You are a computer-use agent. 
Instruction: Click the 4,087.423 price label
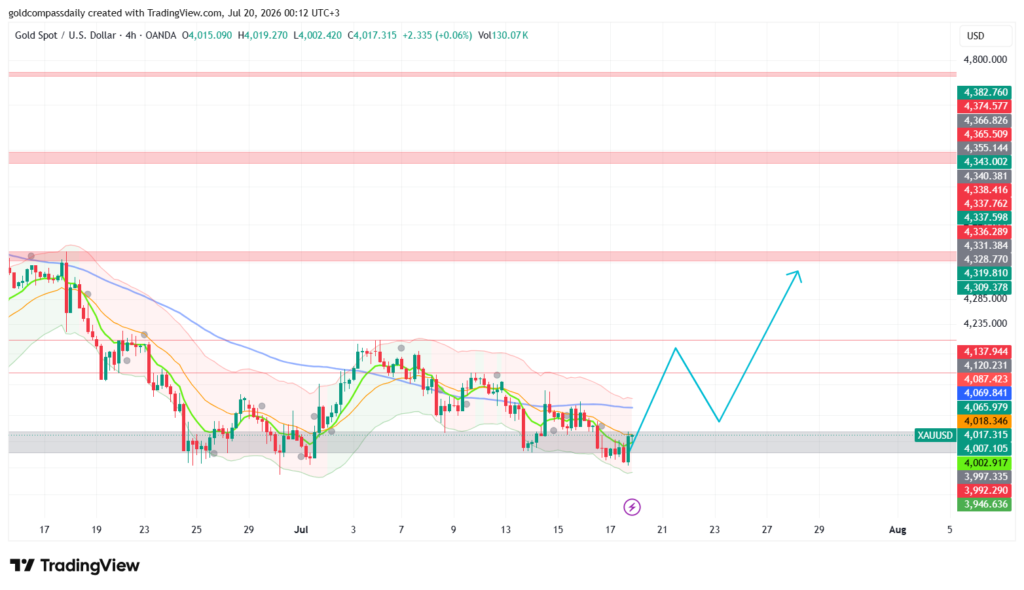(985, 379)
